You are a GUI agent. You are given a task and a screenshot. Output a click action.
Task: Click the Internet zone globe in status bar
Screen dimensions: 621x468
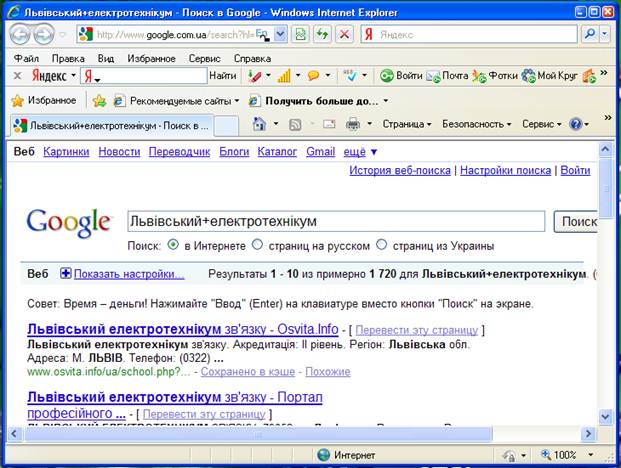click(324, 455)
